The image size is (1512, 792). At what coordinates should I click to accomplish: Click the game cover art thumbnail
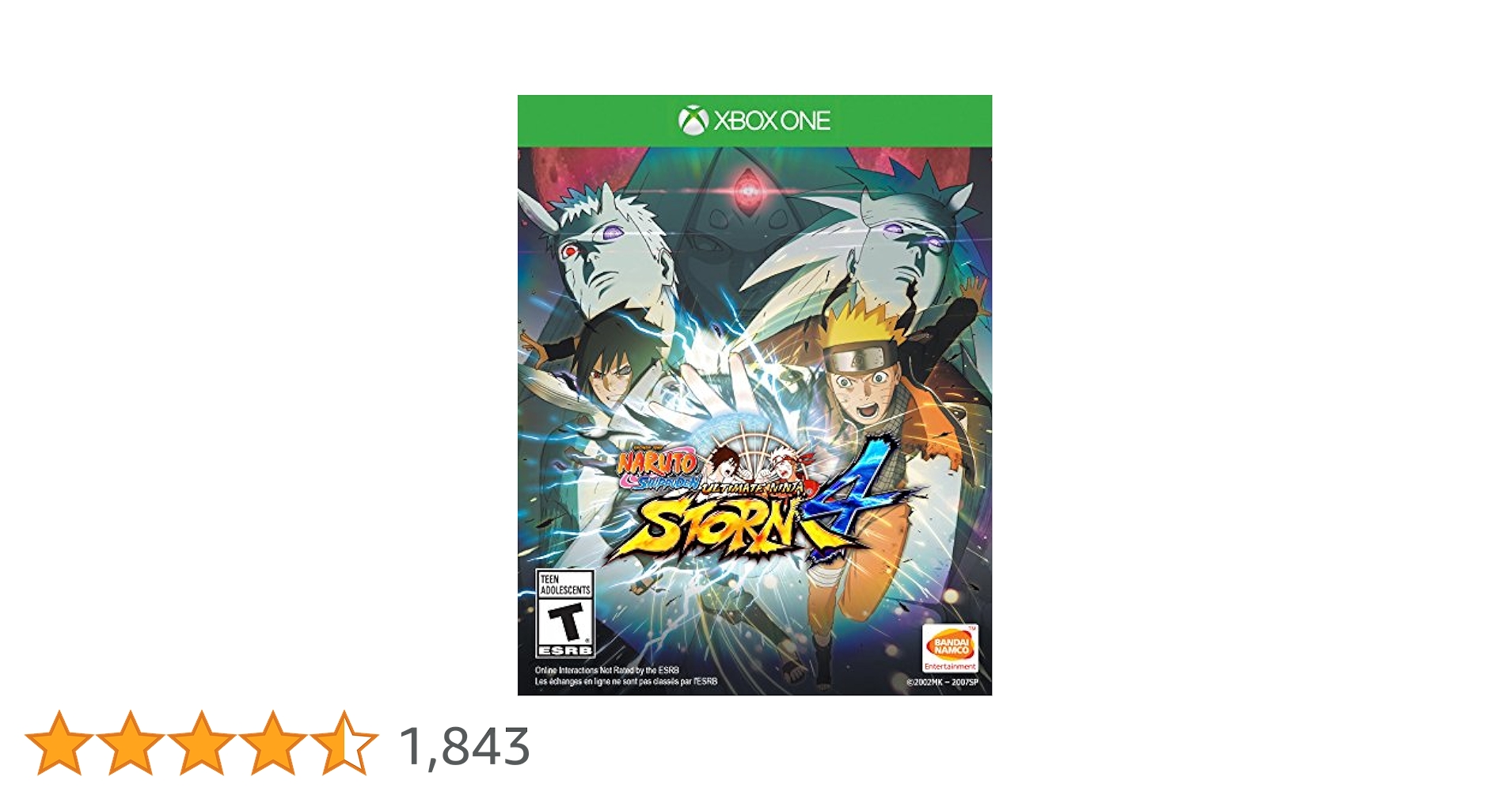click(754, 395)
